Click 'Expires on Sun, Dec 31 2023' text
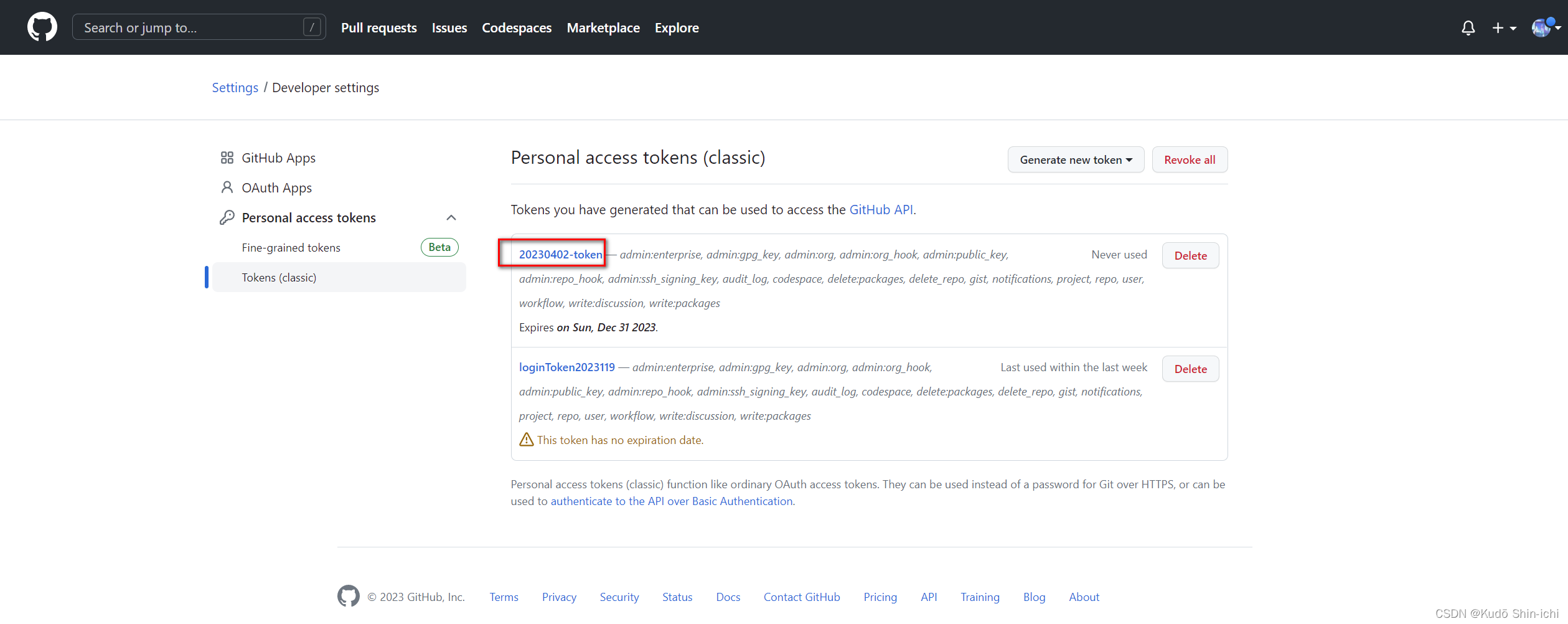1568x624 pixels. (588, 328)
